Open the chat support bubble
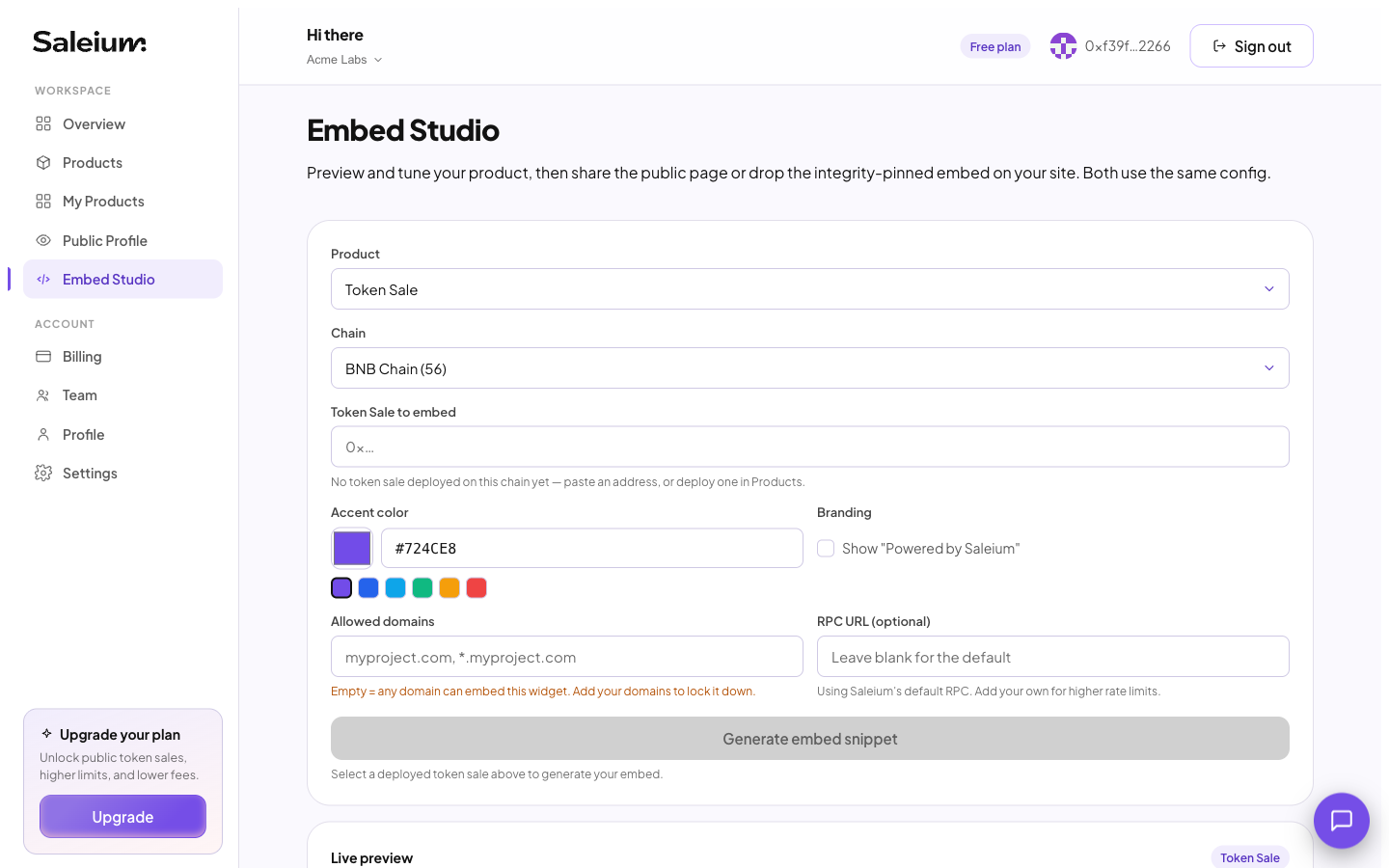Viewport: 1389px width, 868px height. 1342,821
